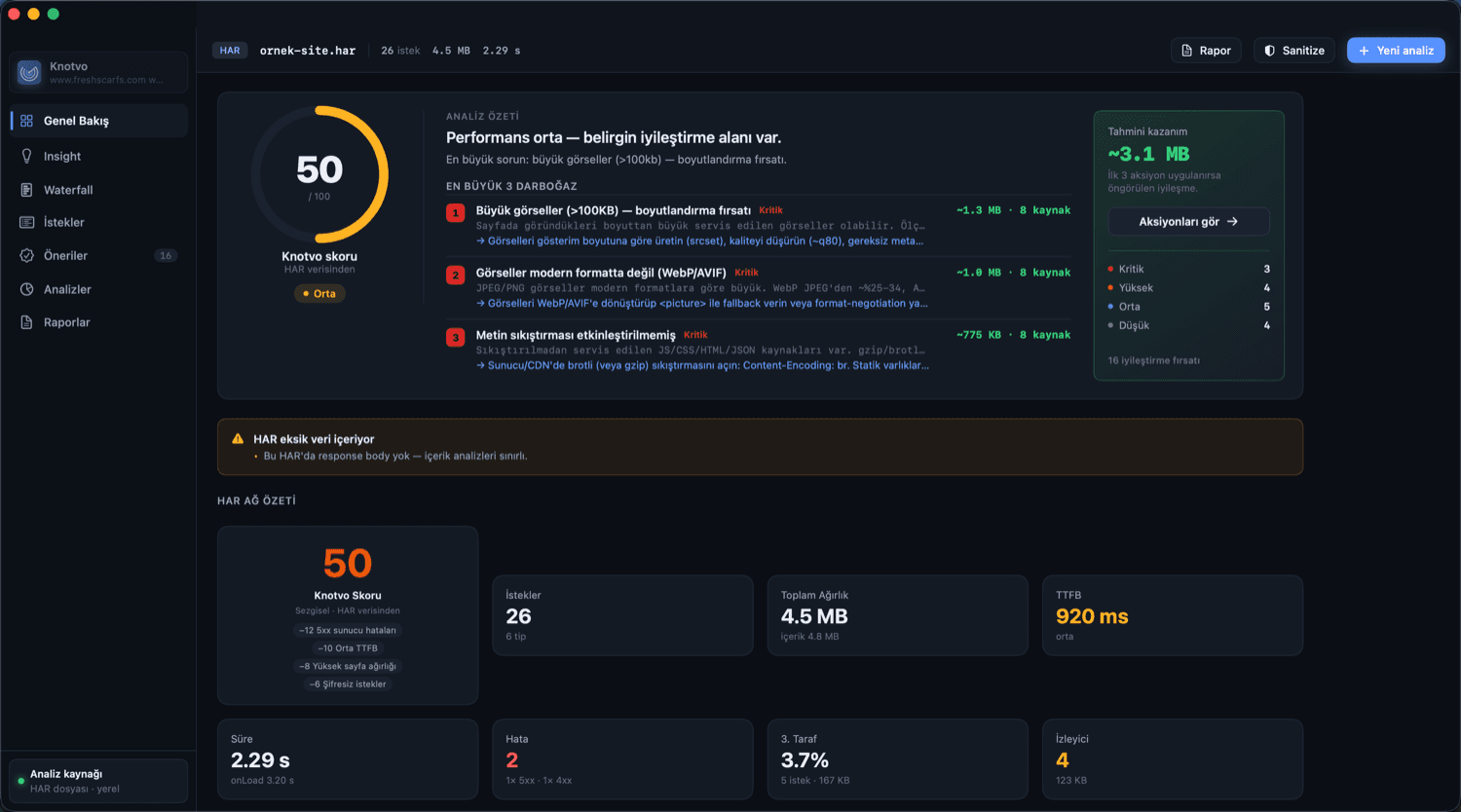
Task: Open the Büyük görseller bottleneck row
Action: tap(758, 225)
